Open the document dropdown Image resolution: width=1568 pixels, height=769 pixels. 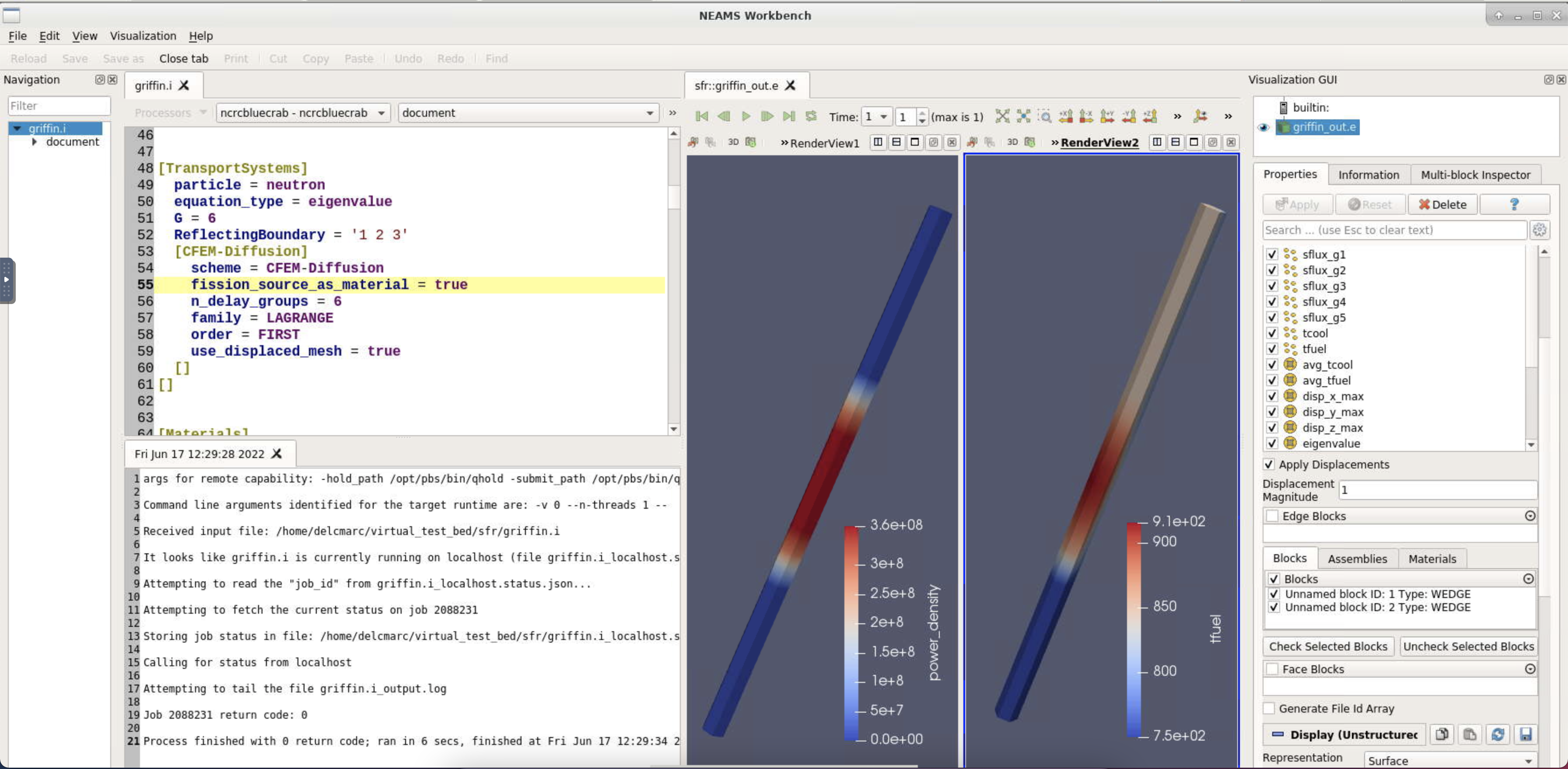528,113
